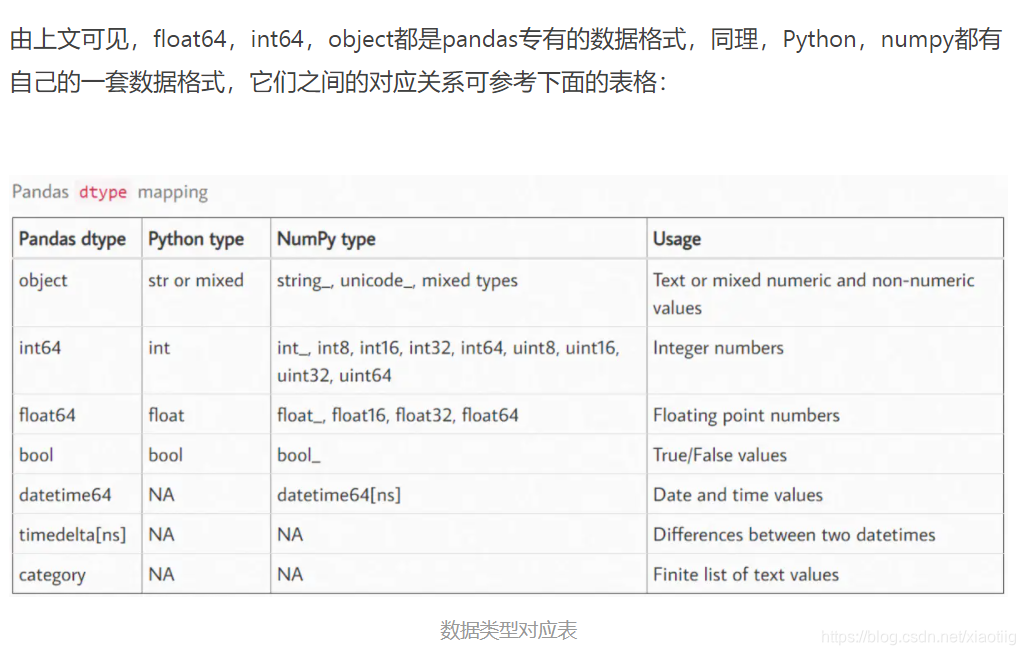Click the red 'dtype' code word
This screenshot has height=655, width=1025.
point(103,192)
